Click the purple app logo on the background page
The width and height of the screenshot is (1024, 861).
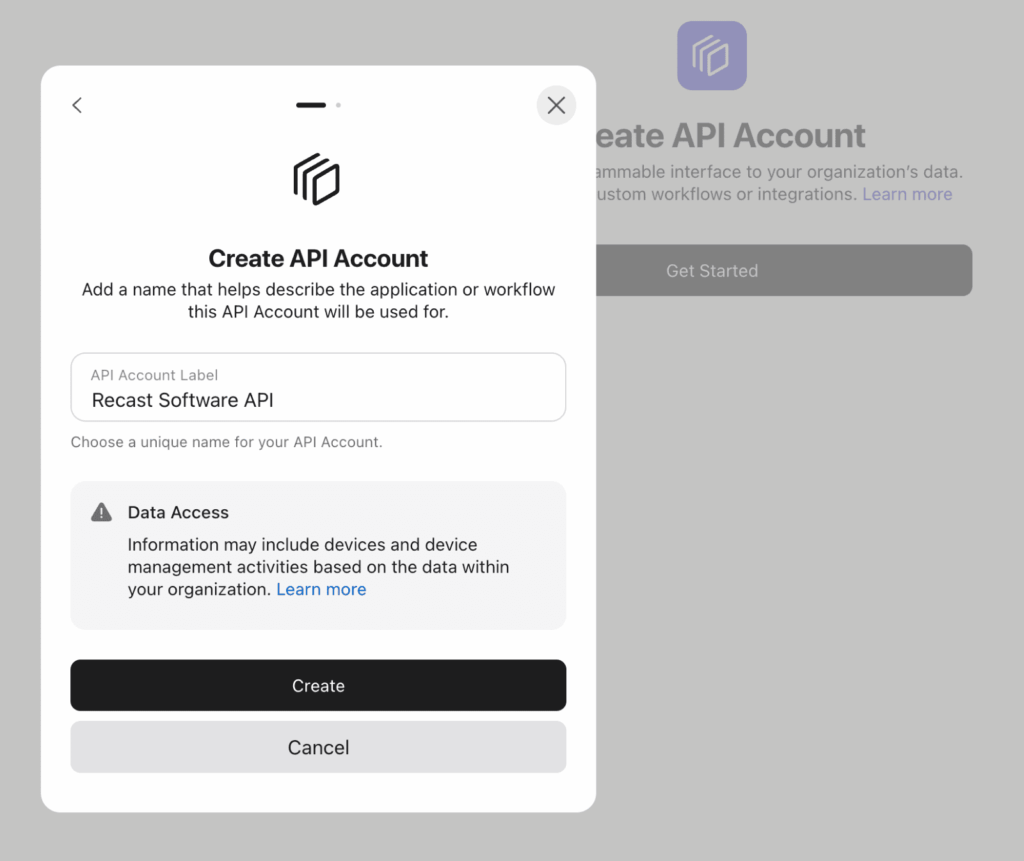pos(711,55)
